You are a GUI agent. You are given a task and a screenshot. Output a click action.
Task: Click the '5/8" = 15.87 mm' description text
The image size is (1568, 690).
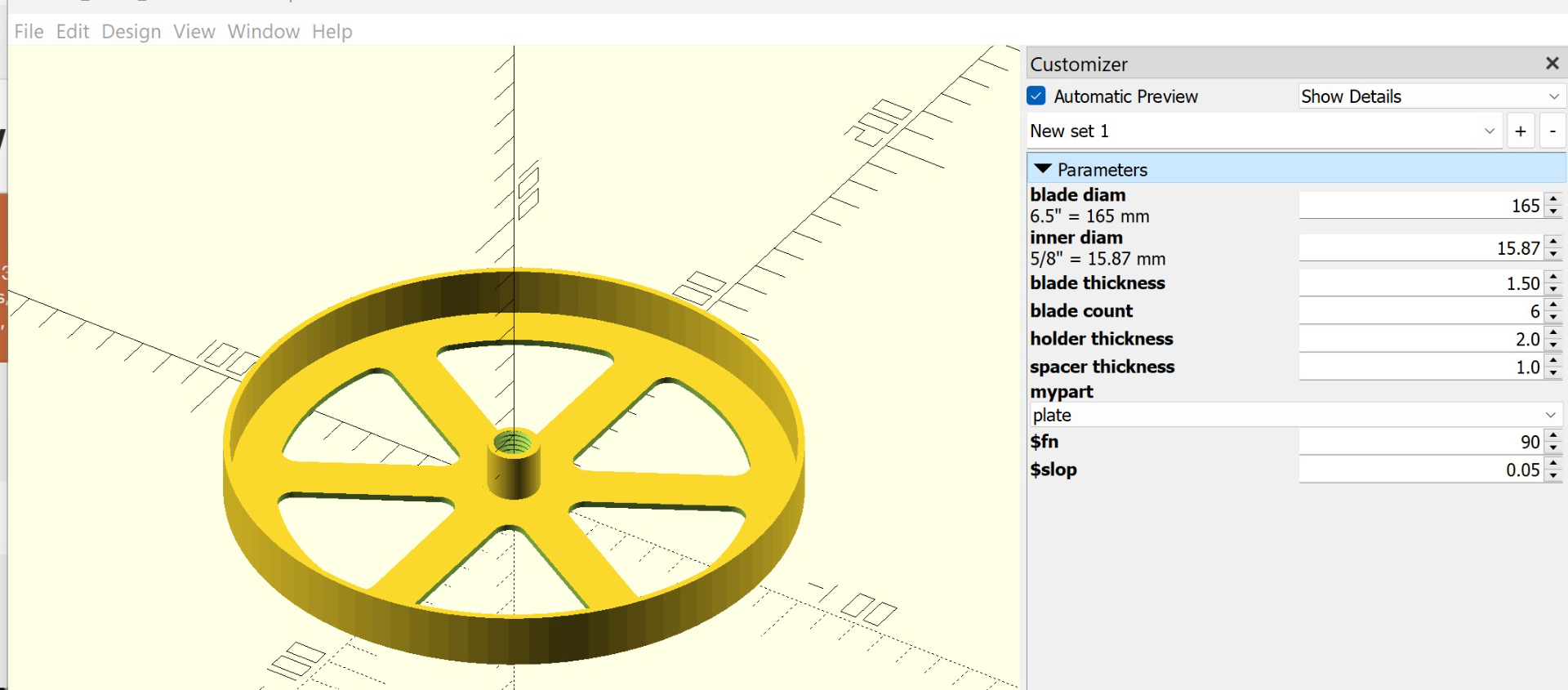(x=1098, y=259)
